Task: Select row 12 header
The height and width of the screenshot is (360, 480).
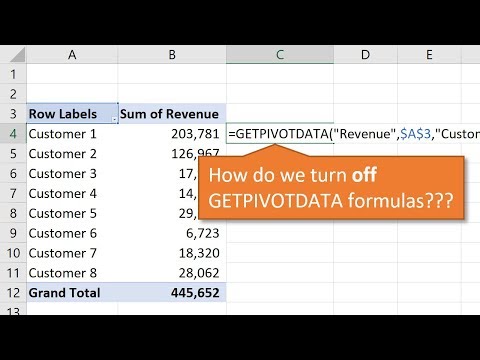Action: point(13,293)
